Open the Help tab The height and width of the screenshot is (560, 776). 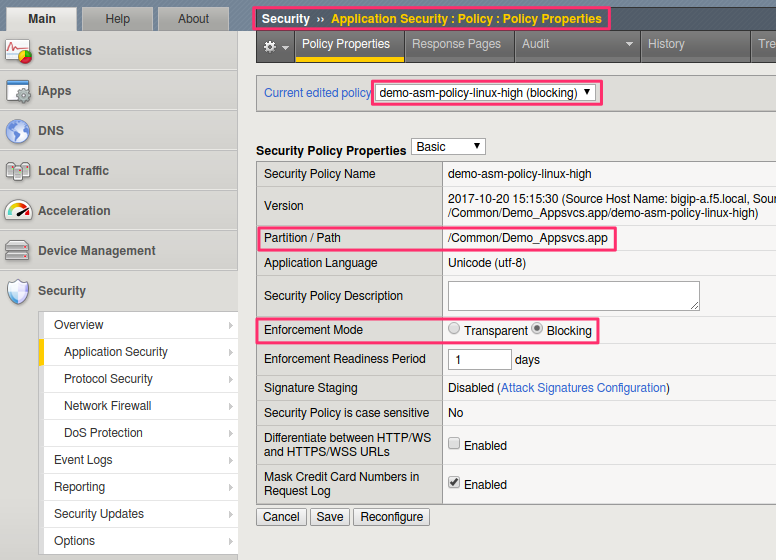point(118,19)
